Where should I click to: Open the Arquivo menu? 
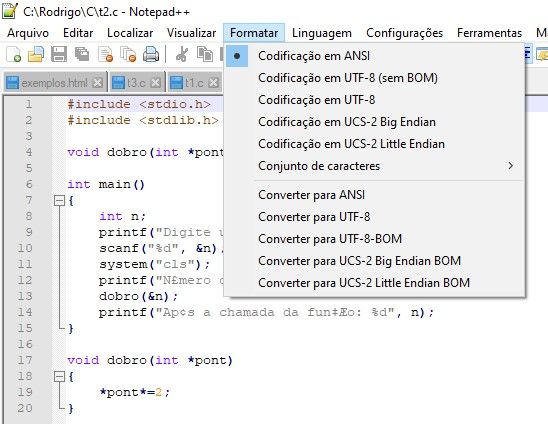tap(28, 33)
